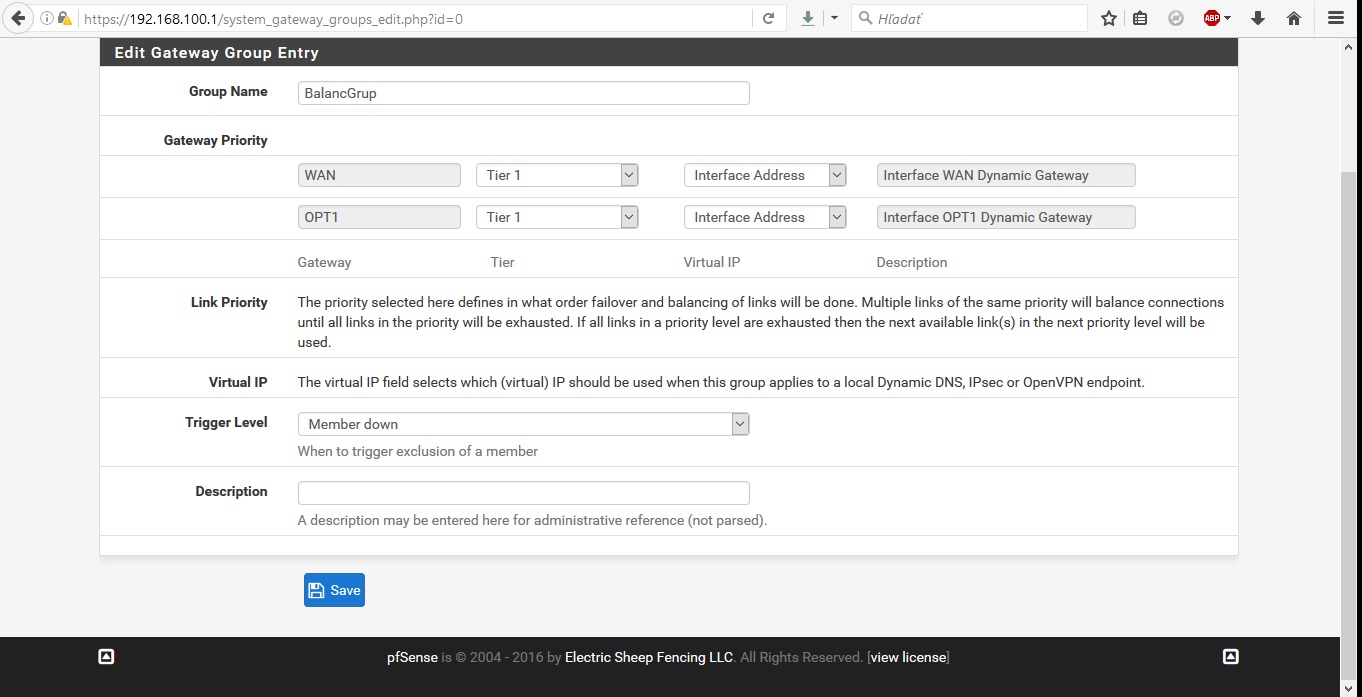Focus the empty Description input field
This screenshot has width=1362, height=697.
(523, 493)
